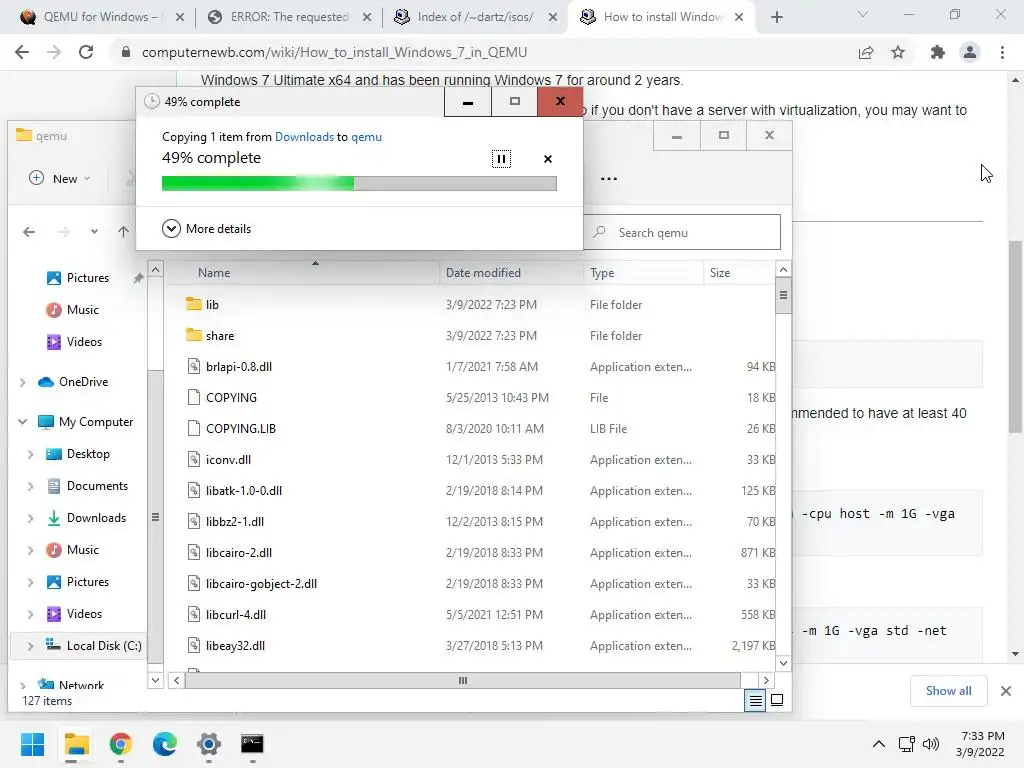Image resolution: width=1024 pixels, height=768 pixels.
Task: Click the copy progress bar
Action: pyautogui.click(x=359, y=184)
